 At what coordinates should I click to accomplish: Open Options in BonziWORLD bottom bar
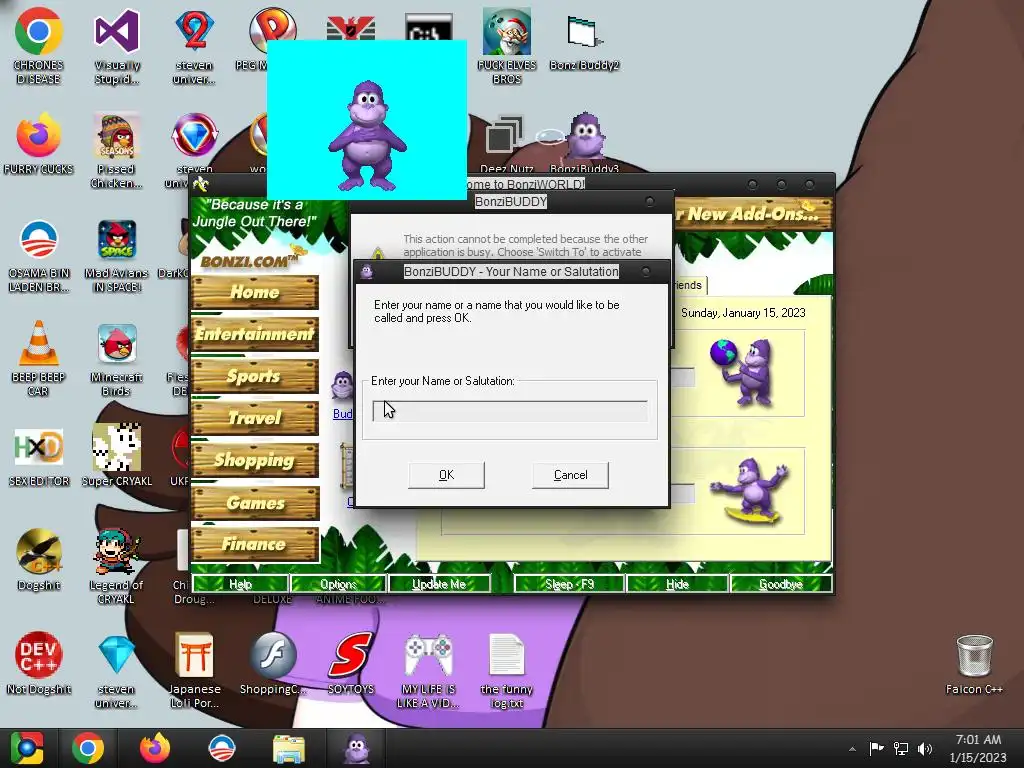pyautogui.click(x=338, y=584)
